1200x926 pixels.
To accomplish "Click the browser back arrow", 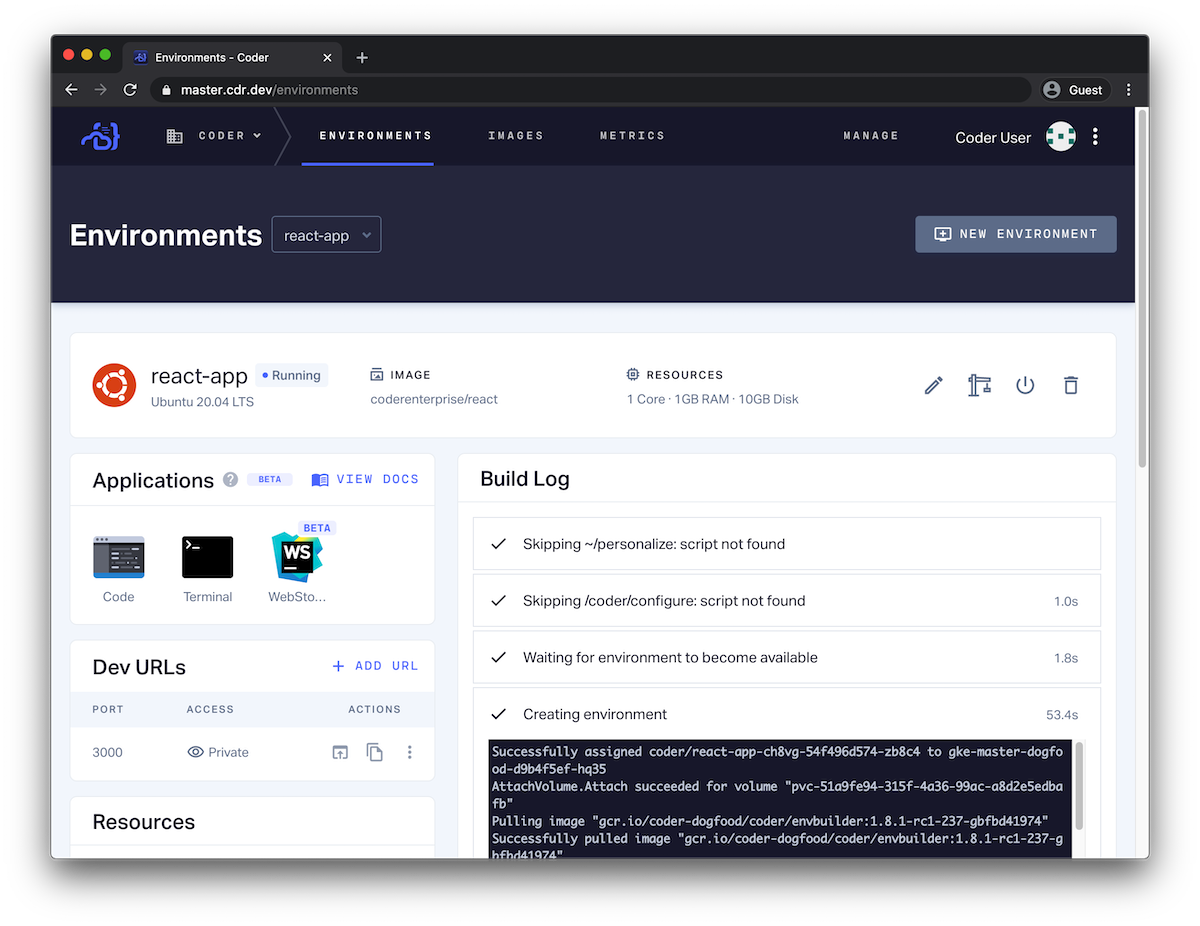I will point(71,90).
